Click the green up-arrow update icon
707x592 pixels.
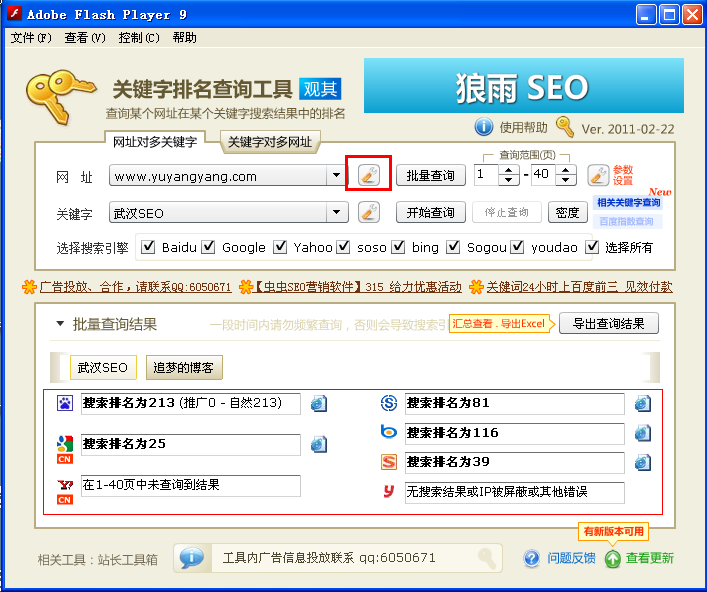coord(613,559)
